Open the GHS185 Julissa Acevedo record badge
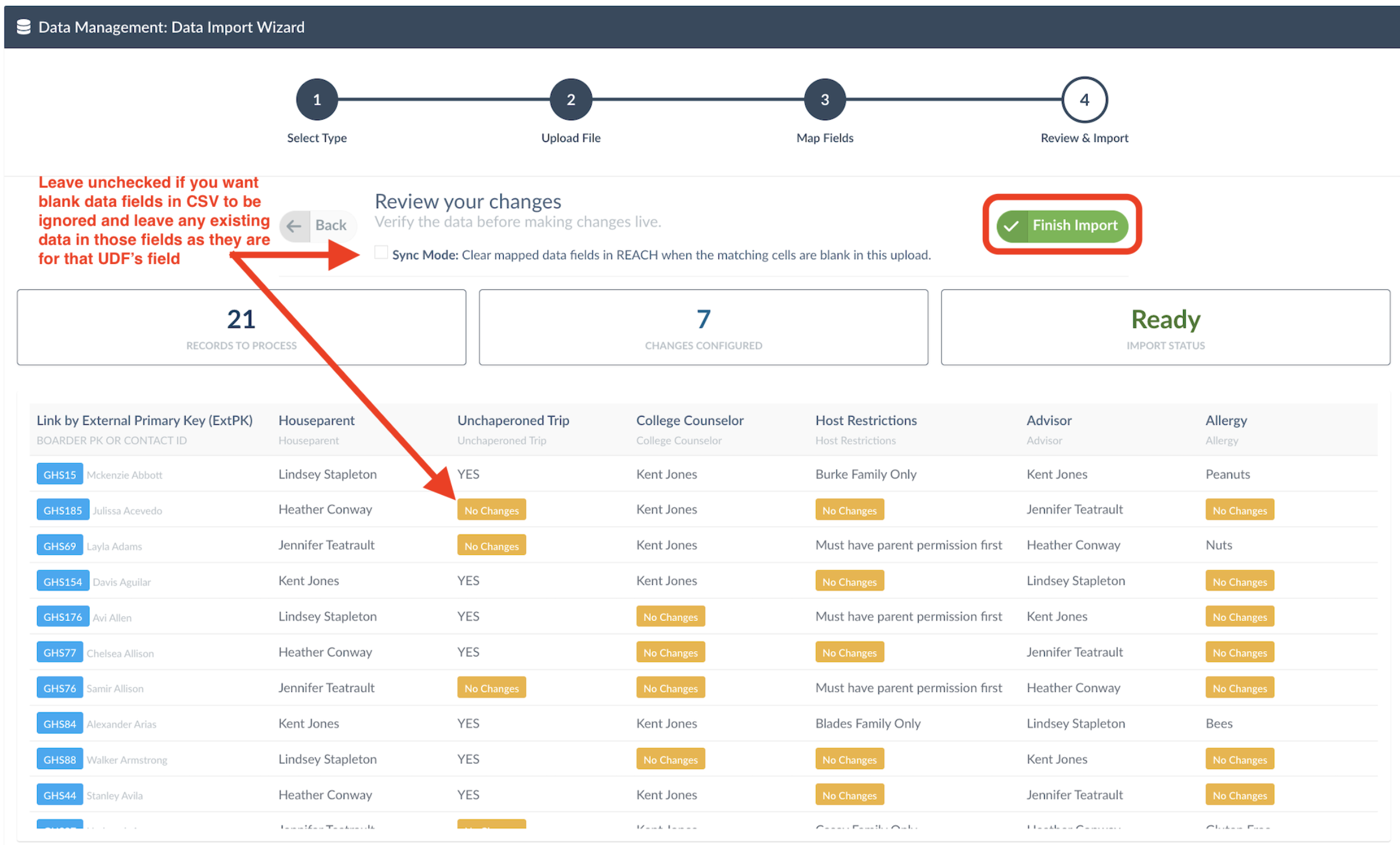The width and height of the screenshot is (1400, 845). coord(62,510)
